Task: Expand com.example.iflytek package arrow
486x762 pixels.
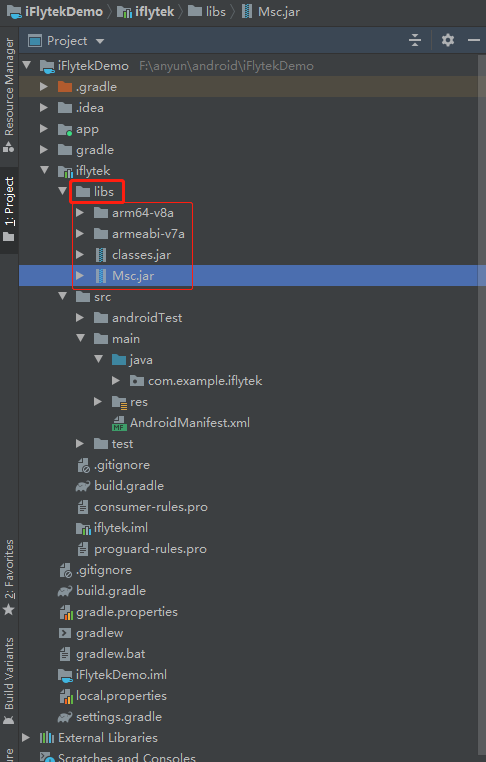Action: [x=116, y=381]
